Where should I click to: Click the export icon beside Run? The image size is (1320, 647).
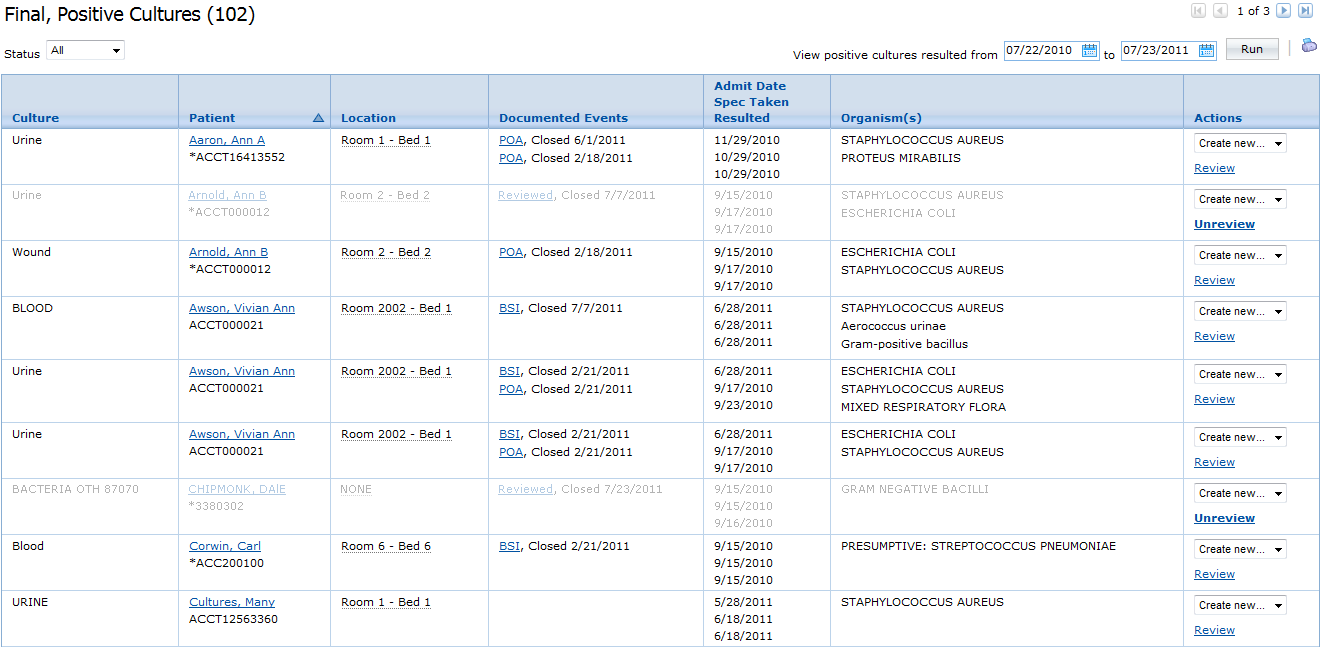[1309, 46]
